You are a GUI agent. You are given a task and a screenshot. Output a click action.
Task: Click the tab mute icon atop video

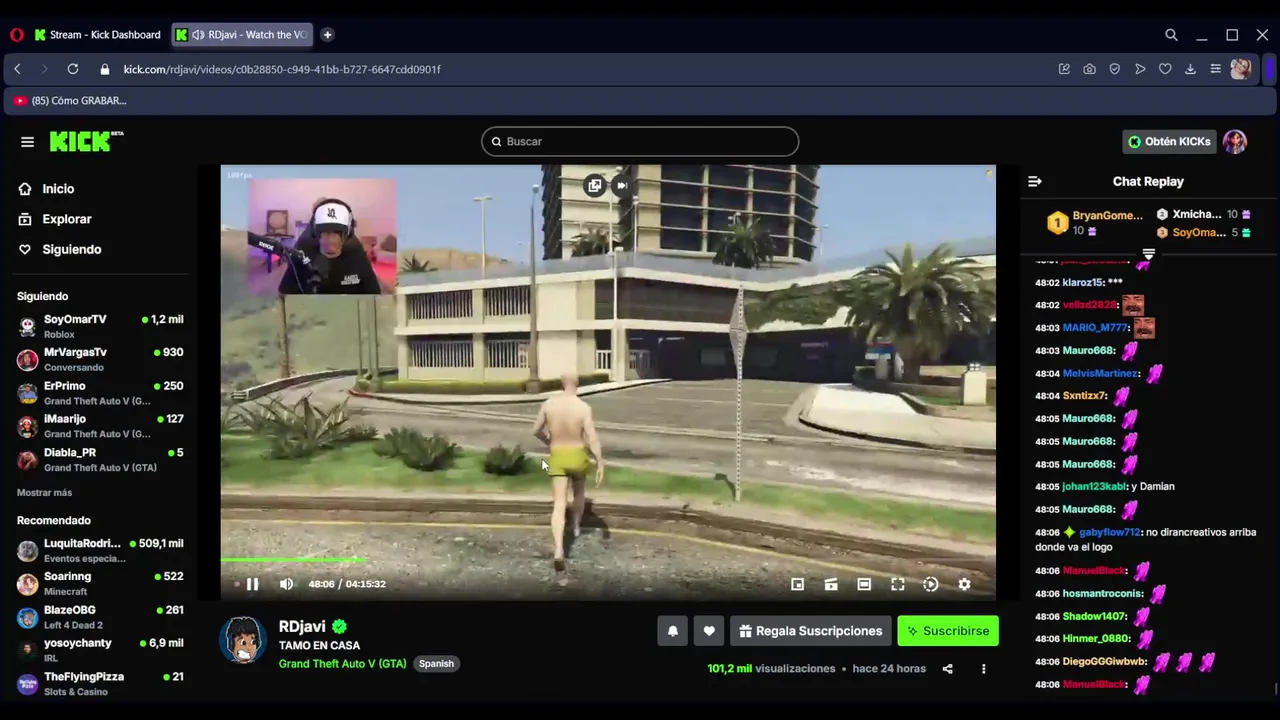coord(621,185)
